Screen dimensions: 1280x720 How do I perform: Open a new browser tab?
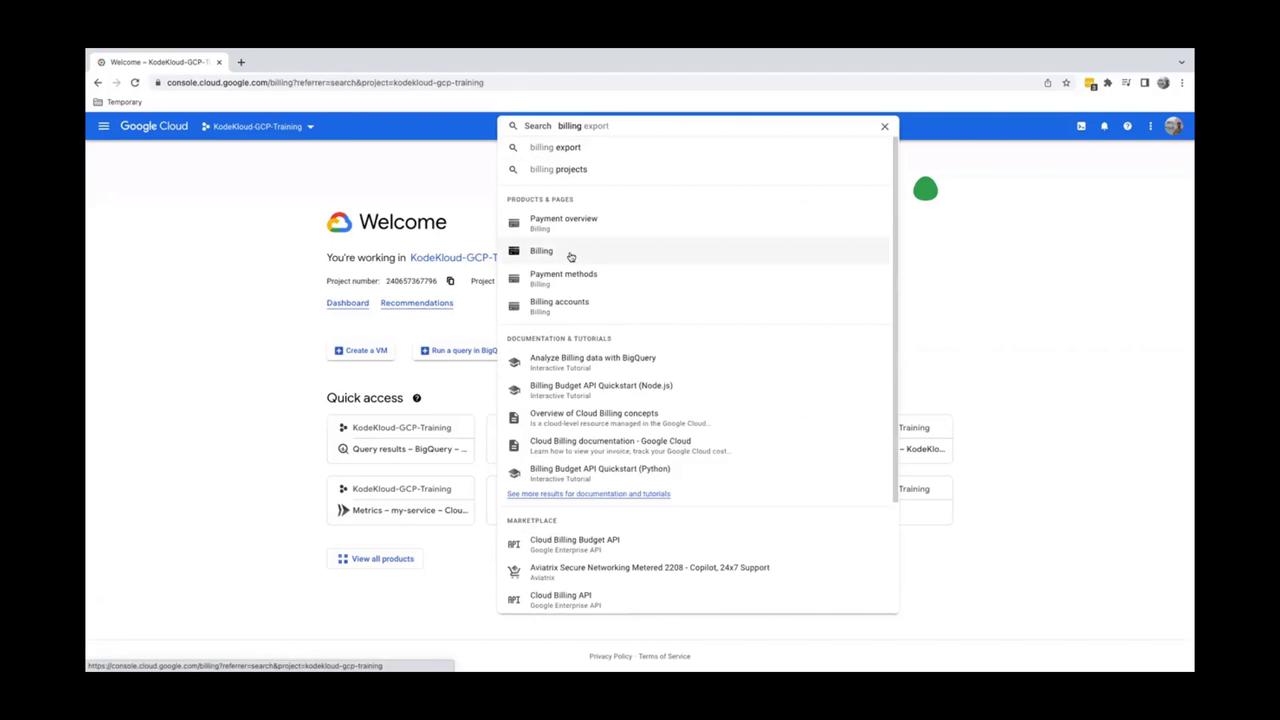pyautogui.click(x=241, y=62)
